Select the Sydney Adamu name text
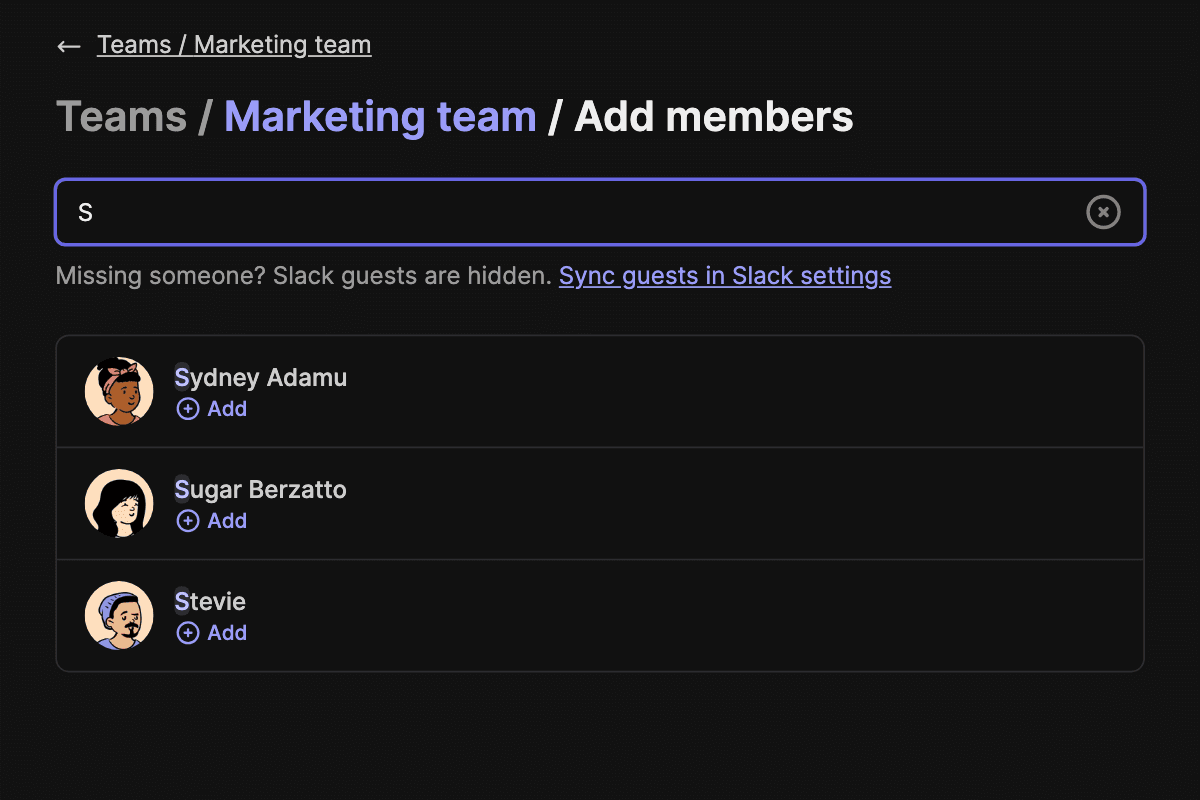Viewport: 1200px width, 800px height. point(261,378)
